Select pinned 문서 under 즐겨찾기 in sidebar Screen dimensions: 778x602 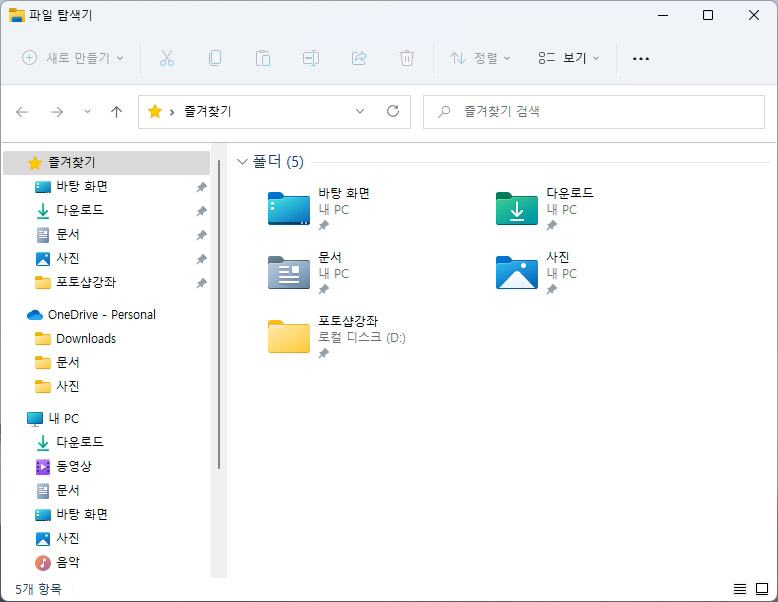click(x=68, y=234)
